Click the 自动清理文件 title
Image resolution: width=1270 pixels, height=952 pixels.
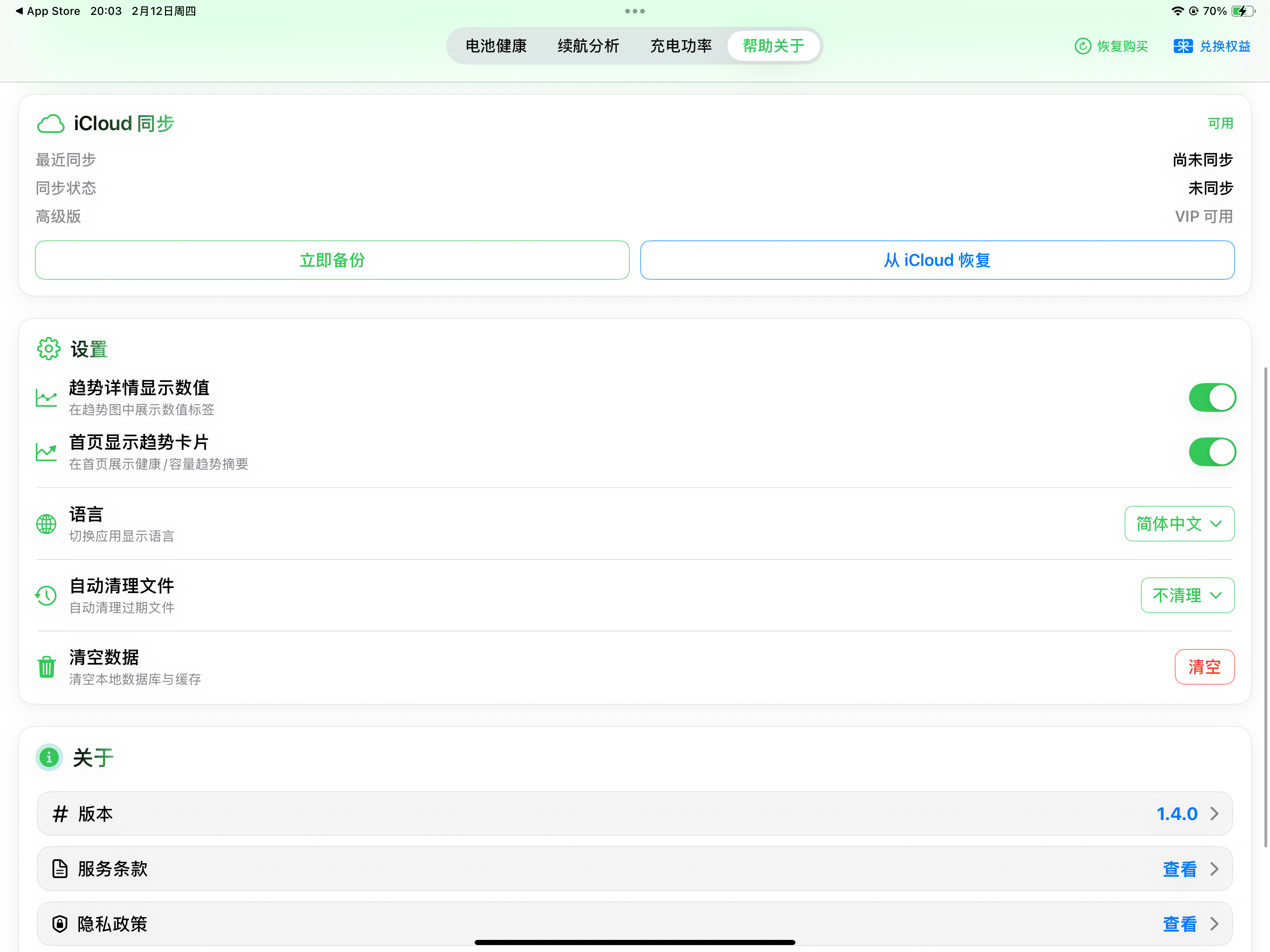point(122,586)
